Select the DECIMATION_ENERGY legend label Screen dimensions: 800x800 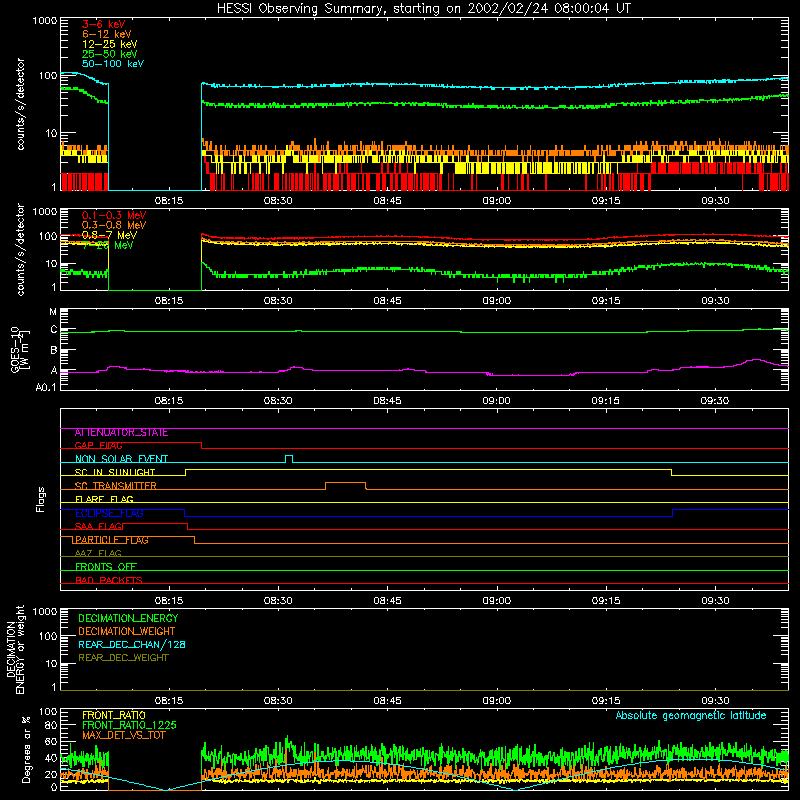pos(129,618)
